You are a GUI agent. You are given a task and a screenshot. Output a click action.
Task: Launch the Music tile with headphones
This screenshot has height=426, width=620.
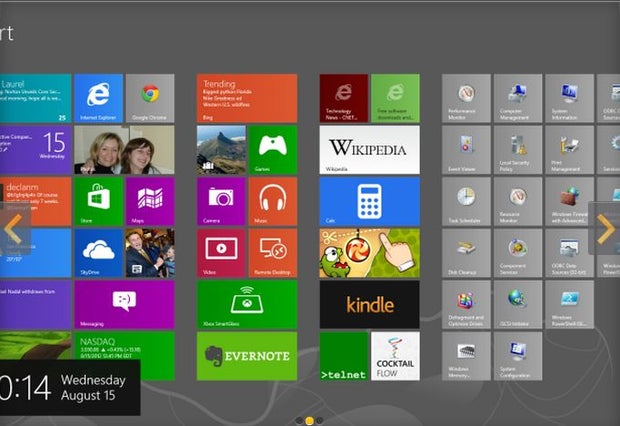272,201
